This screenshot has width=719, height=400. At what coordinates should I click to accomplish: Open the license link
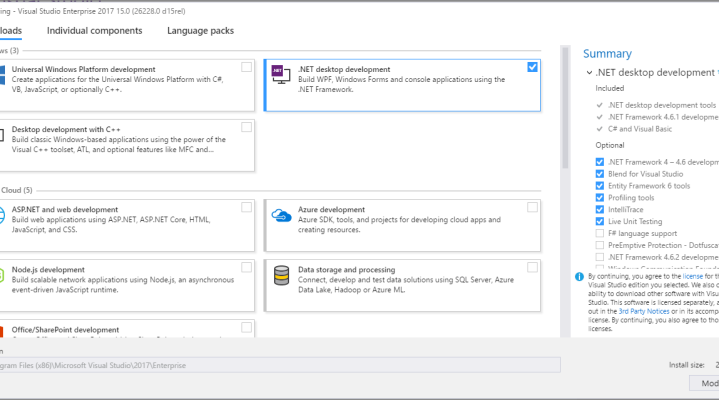pyautogui.click(x=692, y=276)
